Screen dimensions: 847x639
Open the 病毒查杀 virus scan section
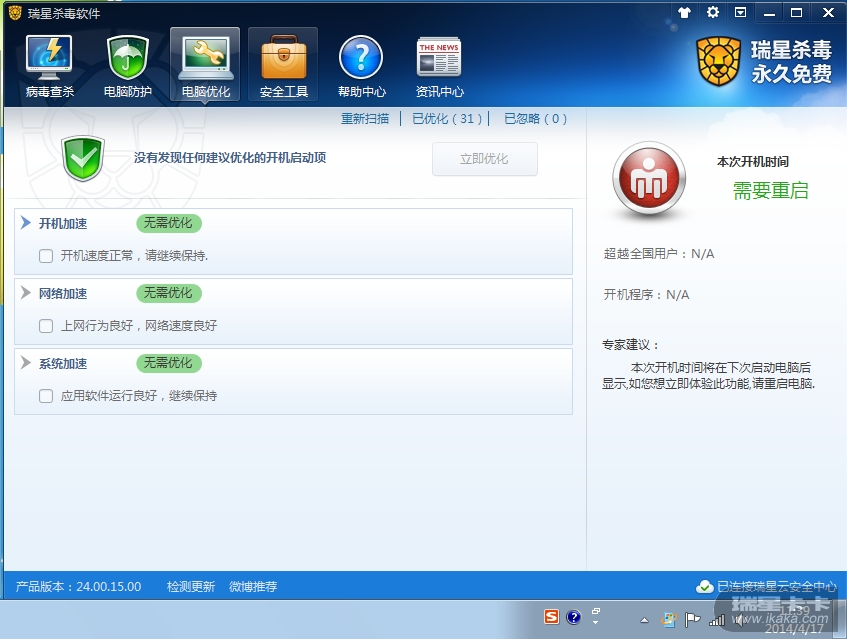pyautogui.click(x=49, y=66)
